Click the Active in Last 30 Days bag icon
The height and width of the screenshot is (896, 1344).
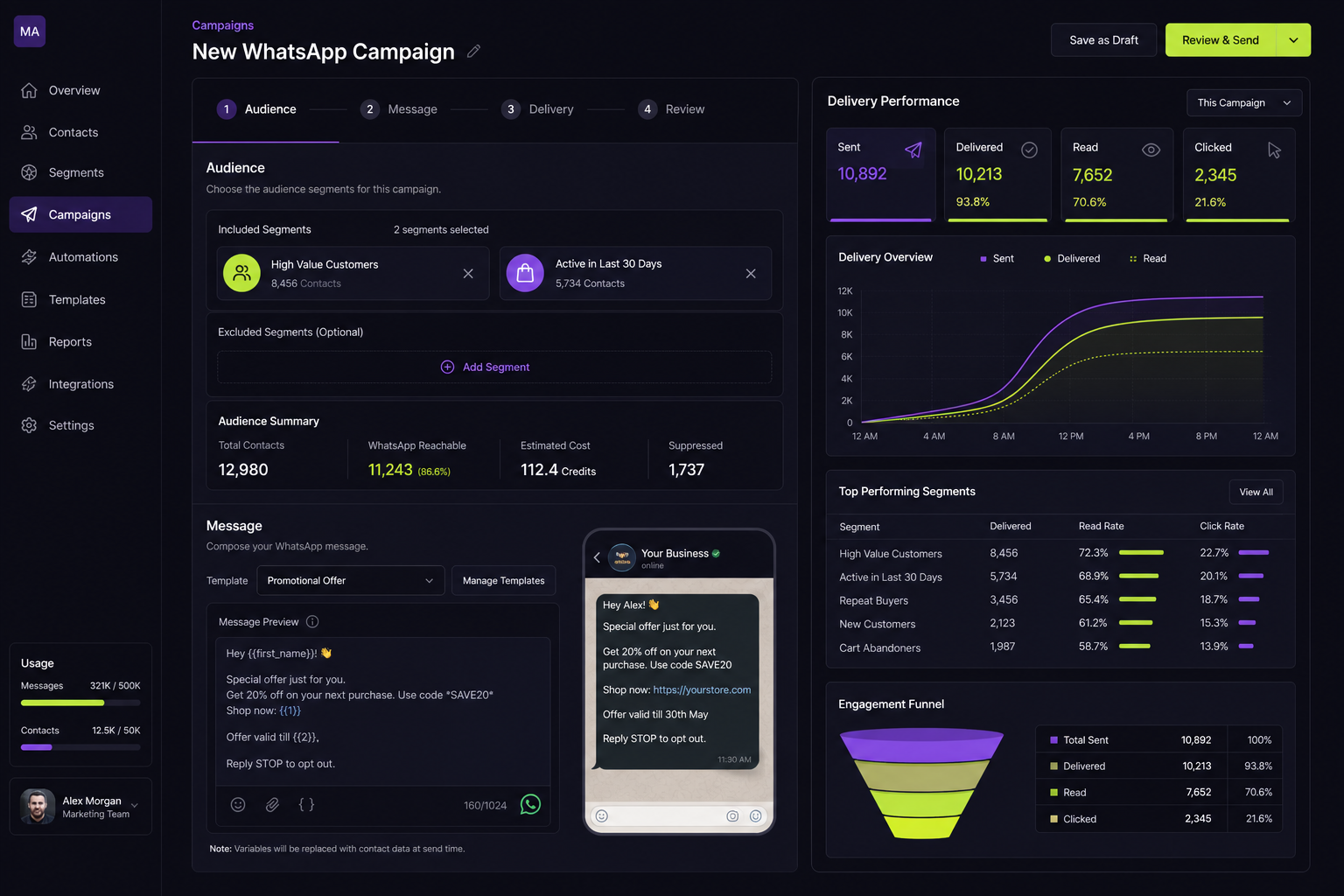tap(525, 273)
